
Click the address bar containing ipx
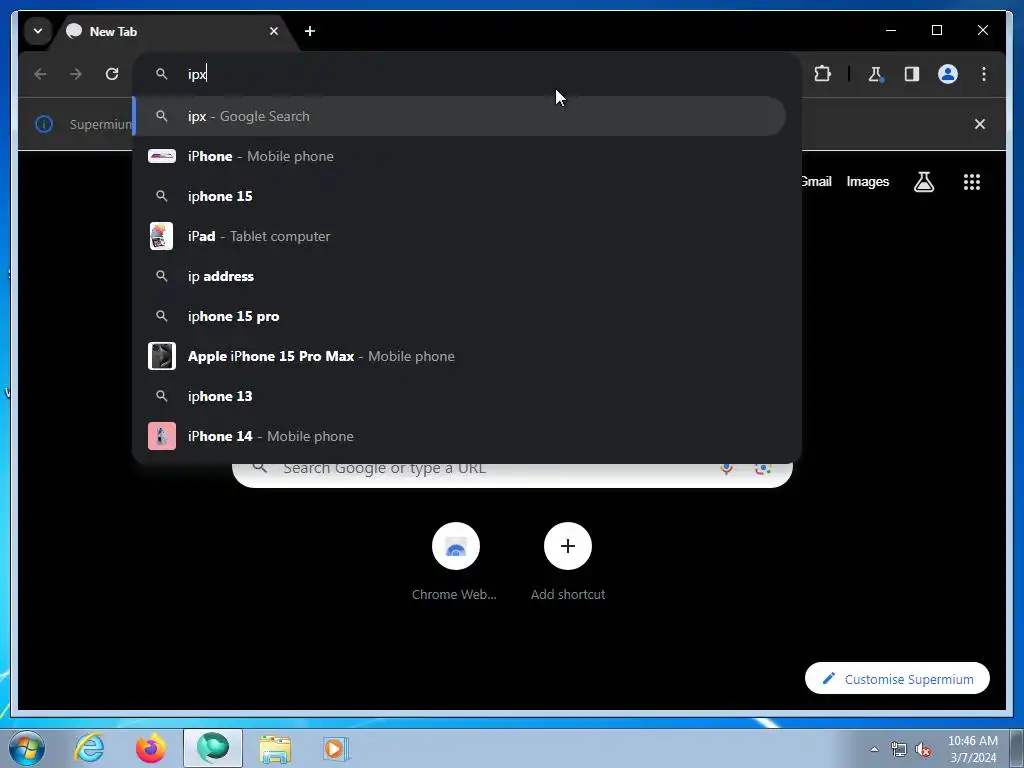466,74
